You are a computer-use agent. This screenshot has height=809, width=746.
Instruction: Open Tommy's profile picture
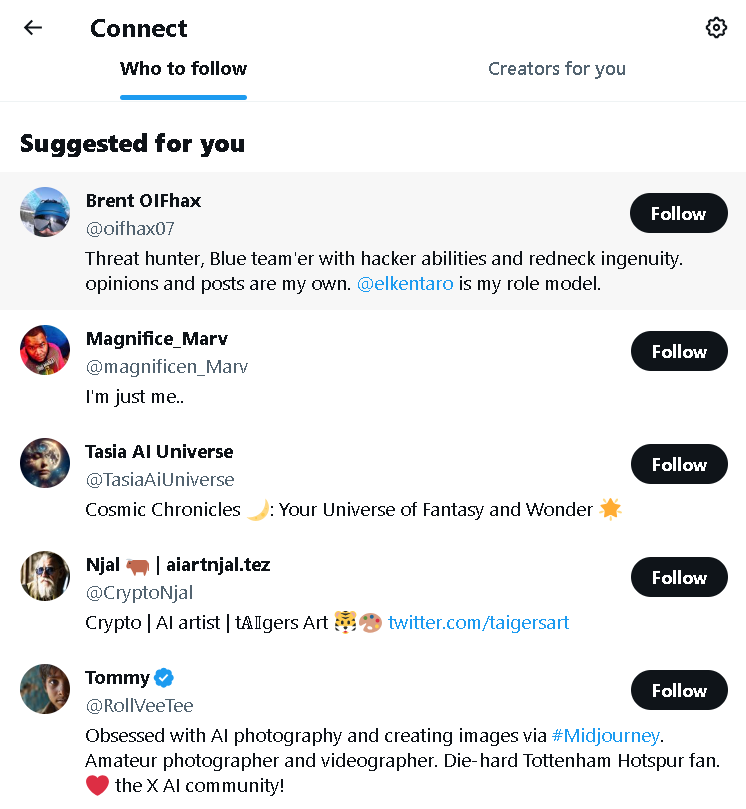pyautogui.click(x=45, y=689)
